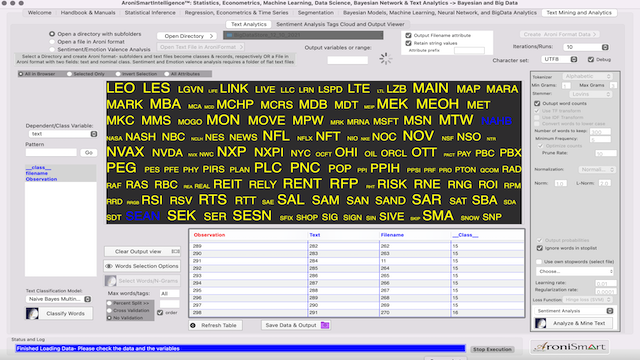Screen dimensions: 640x360
Task: Click the moon icon beside Analyze & Mine Text
Action: click(x=541, y=323)
